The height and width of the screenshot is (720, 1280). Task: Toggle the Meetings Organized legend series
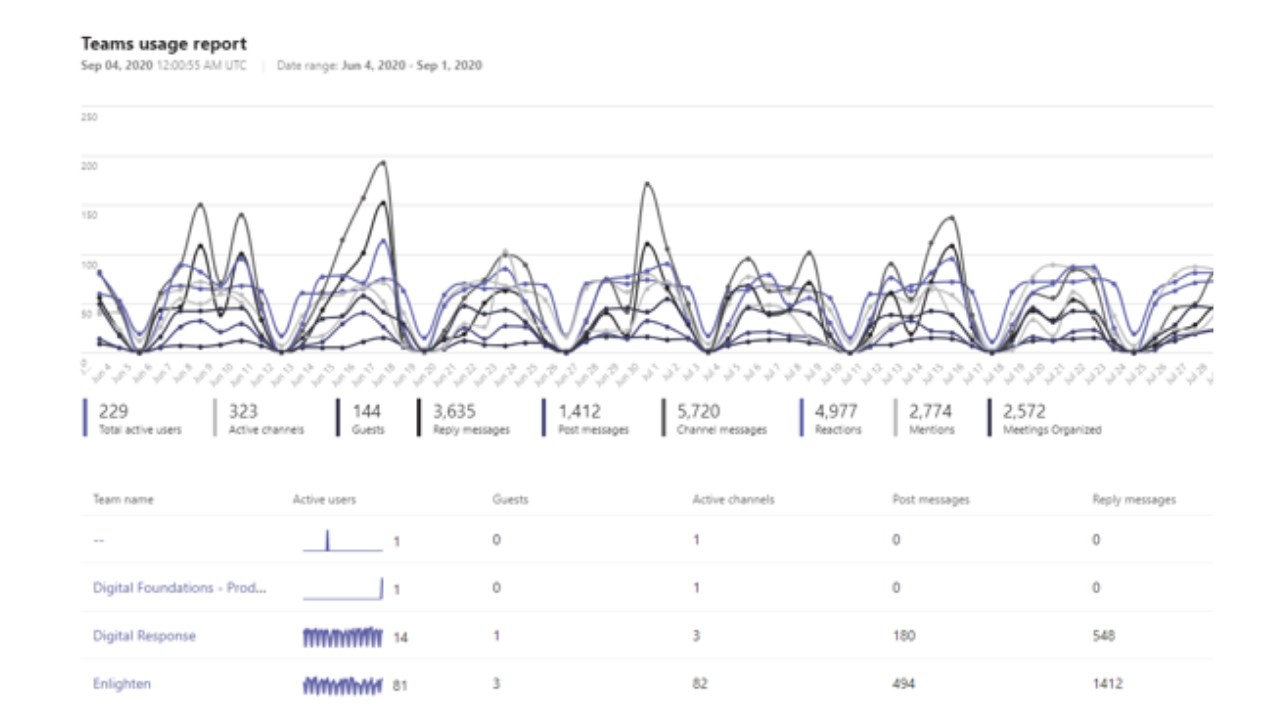pyautogui.click(x=1045, y=418)
